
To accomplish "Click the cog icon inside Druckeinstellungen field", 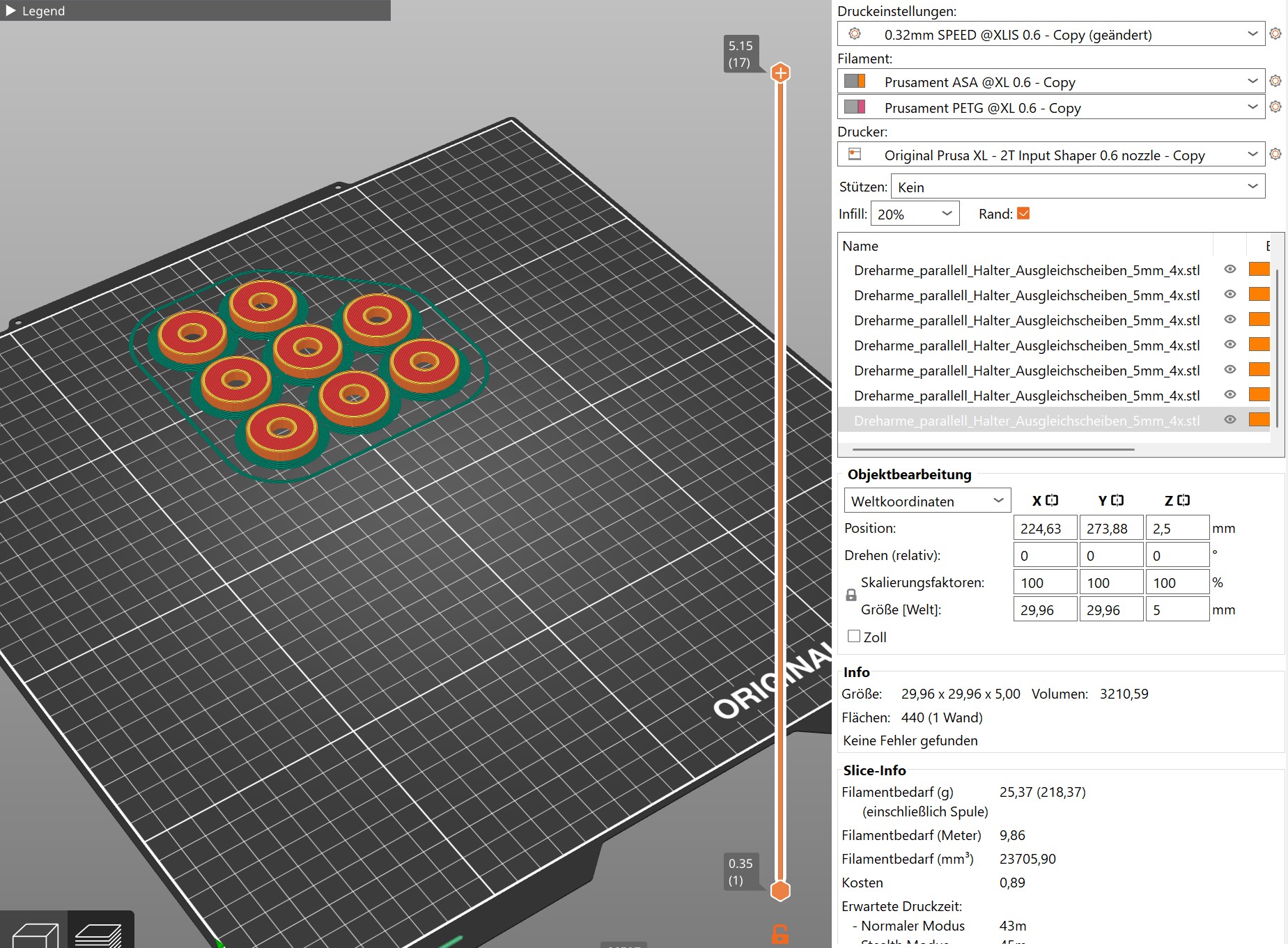I will click(855, 33).
